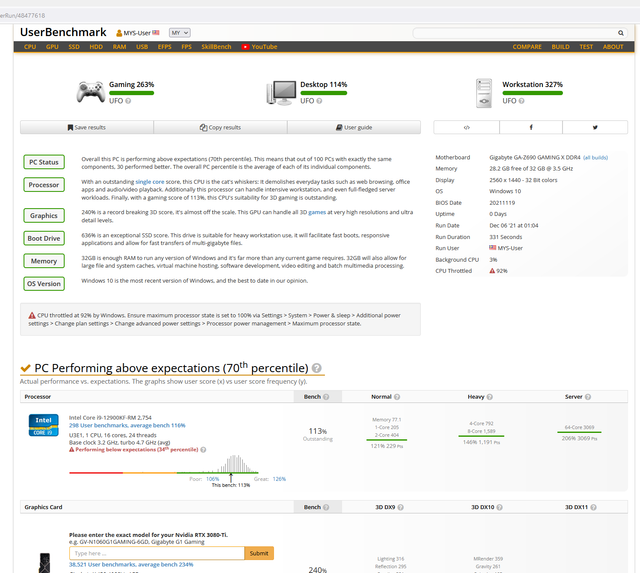
Task: Click the desktop monitor icon
Action: pyautogui.click(x=281, y=93)
